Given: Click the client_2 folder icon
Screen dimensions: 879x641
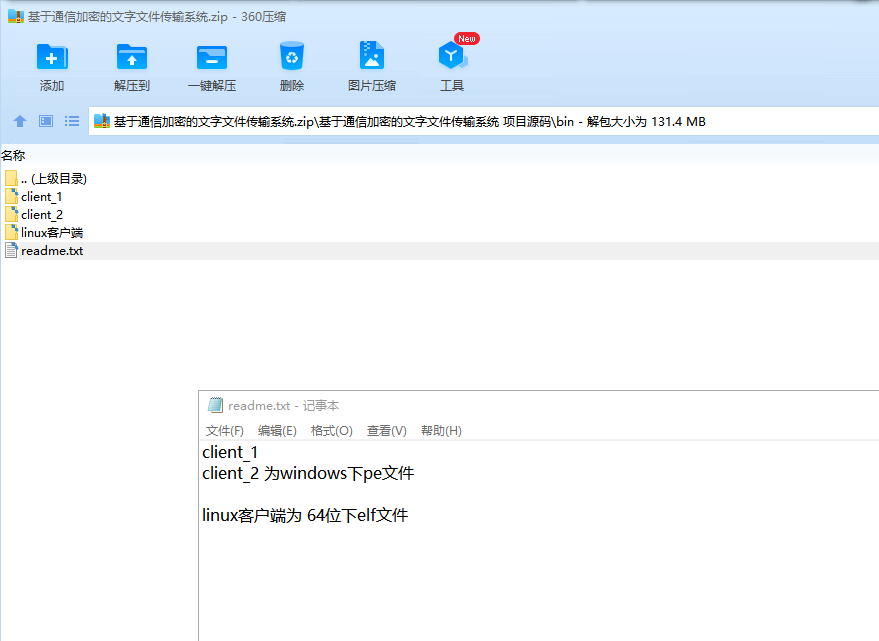Looking at the screenshot, I should pyautogui.click(x=11, y=214).
